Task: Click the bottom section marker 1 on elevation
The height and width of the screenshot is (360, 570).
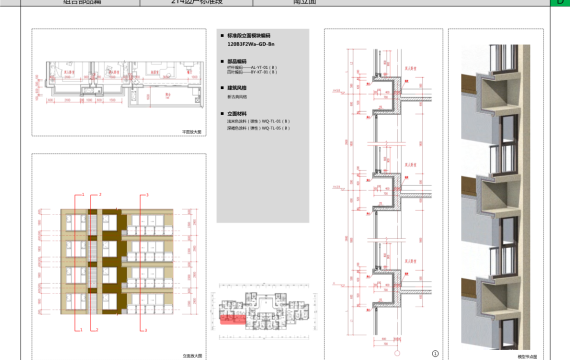Action: pos(81,330)
